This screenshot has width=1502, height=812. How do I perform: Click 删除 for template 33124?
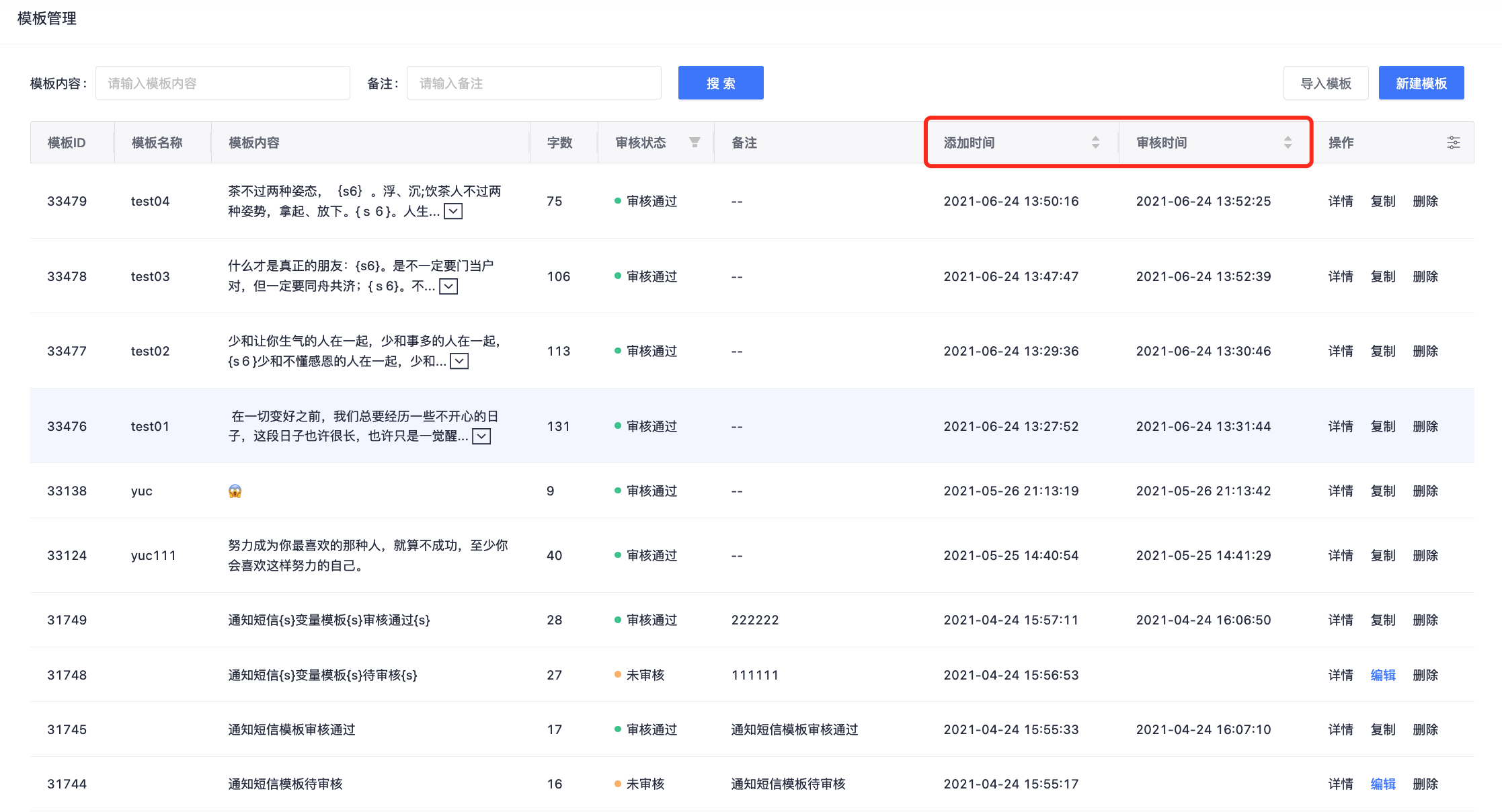(x=1425, y=555)
